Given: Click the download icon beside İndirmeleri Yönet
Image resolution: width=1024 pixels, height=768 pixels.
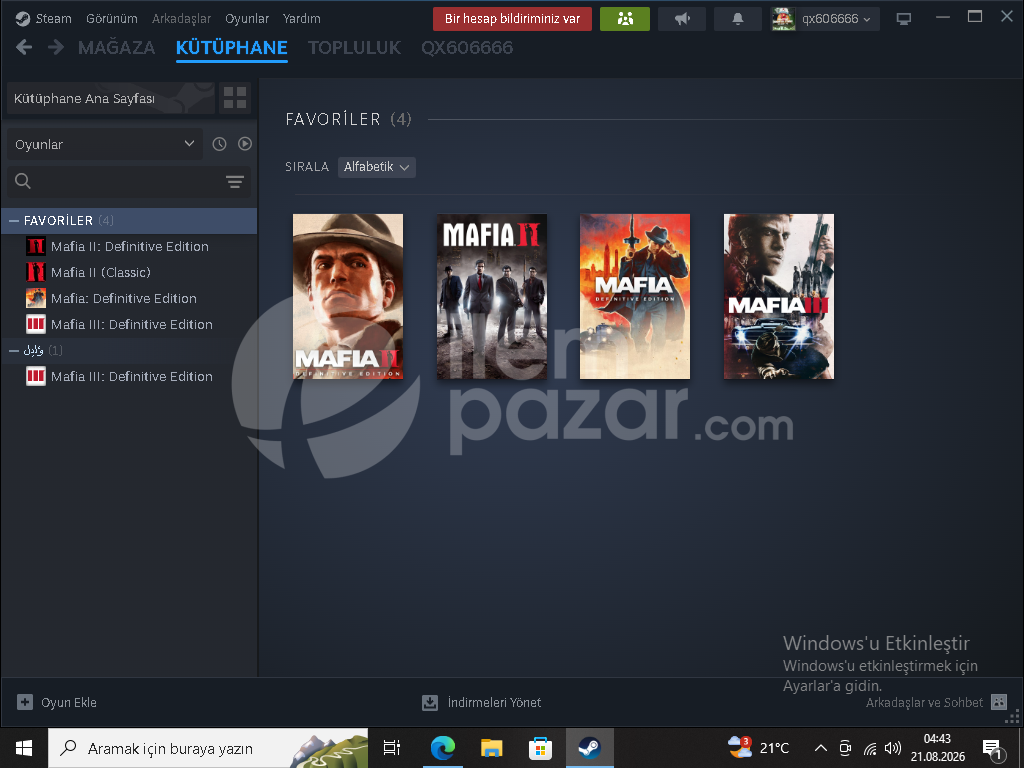Looking at the screenshot, I should (x=430, y=703).
